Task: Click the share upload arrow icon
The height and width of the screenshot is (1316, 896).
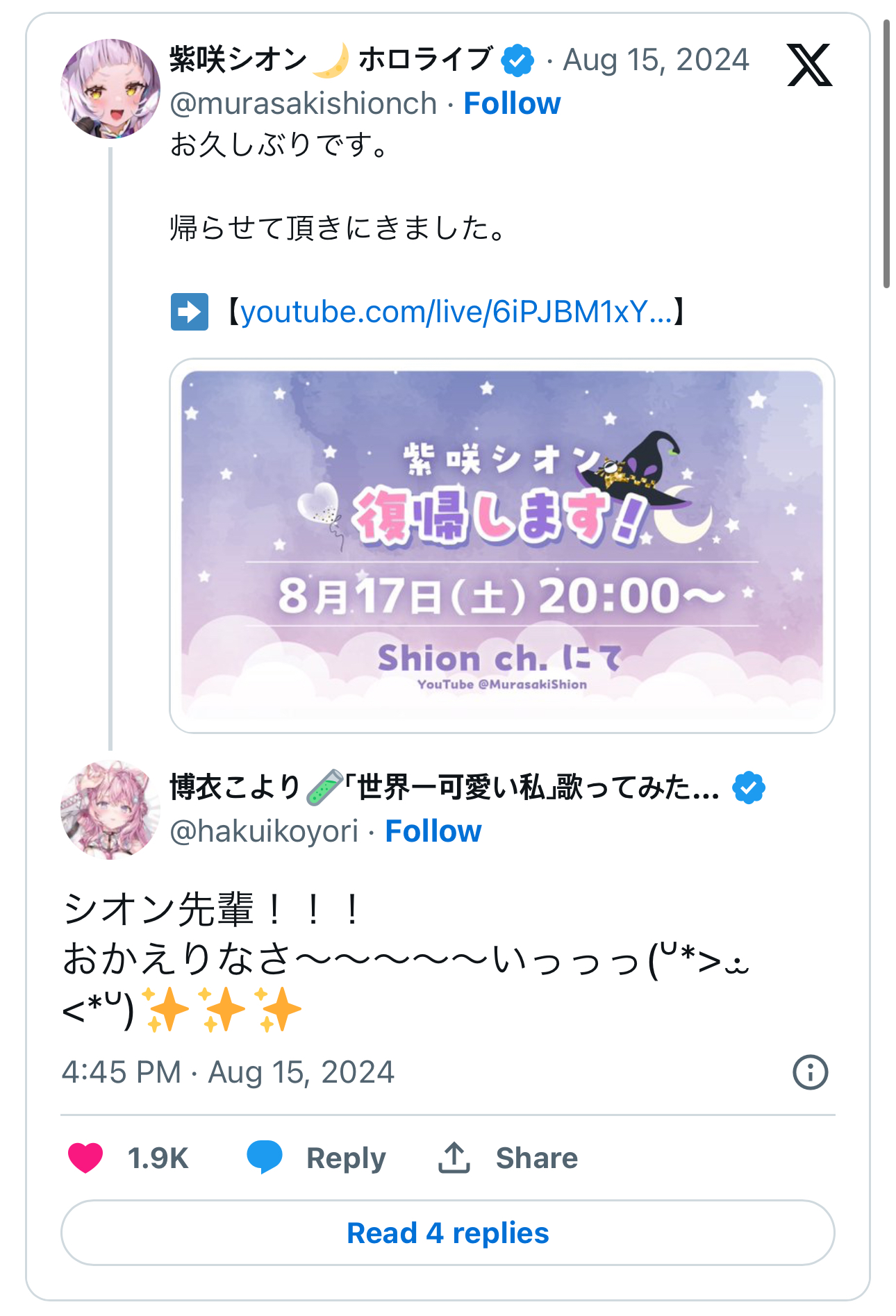Action: point(454,1157)
